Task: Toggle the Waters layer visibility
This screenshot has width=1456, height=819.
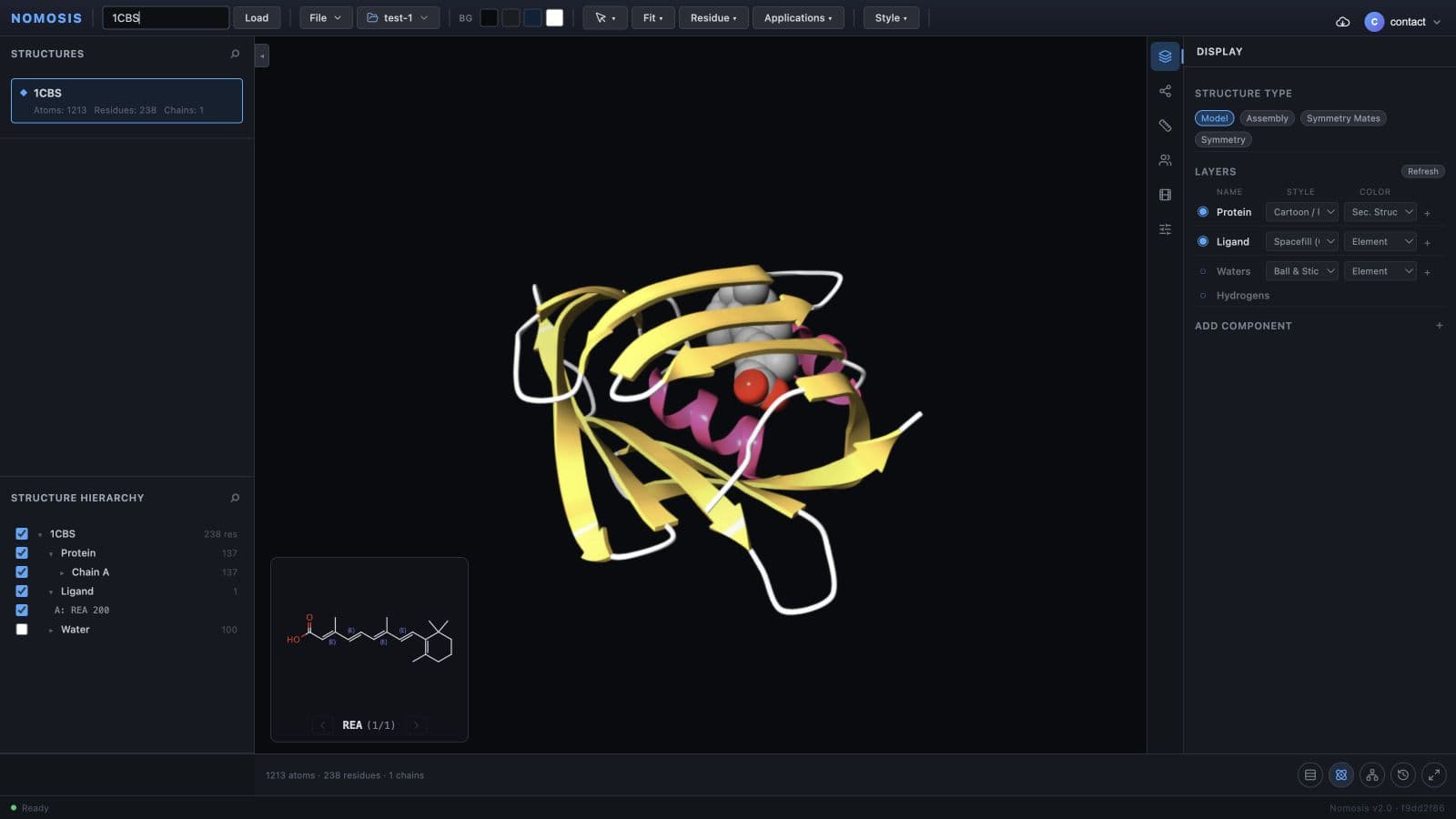Action: click(1203, 271)
